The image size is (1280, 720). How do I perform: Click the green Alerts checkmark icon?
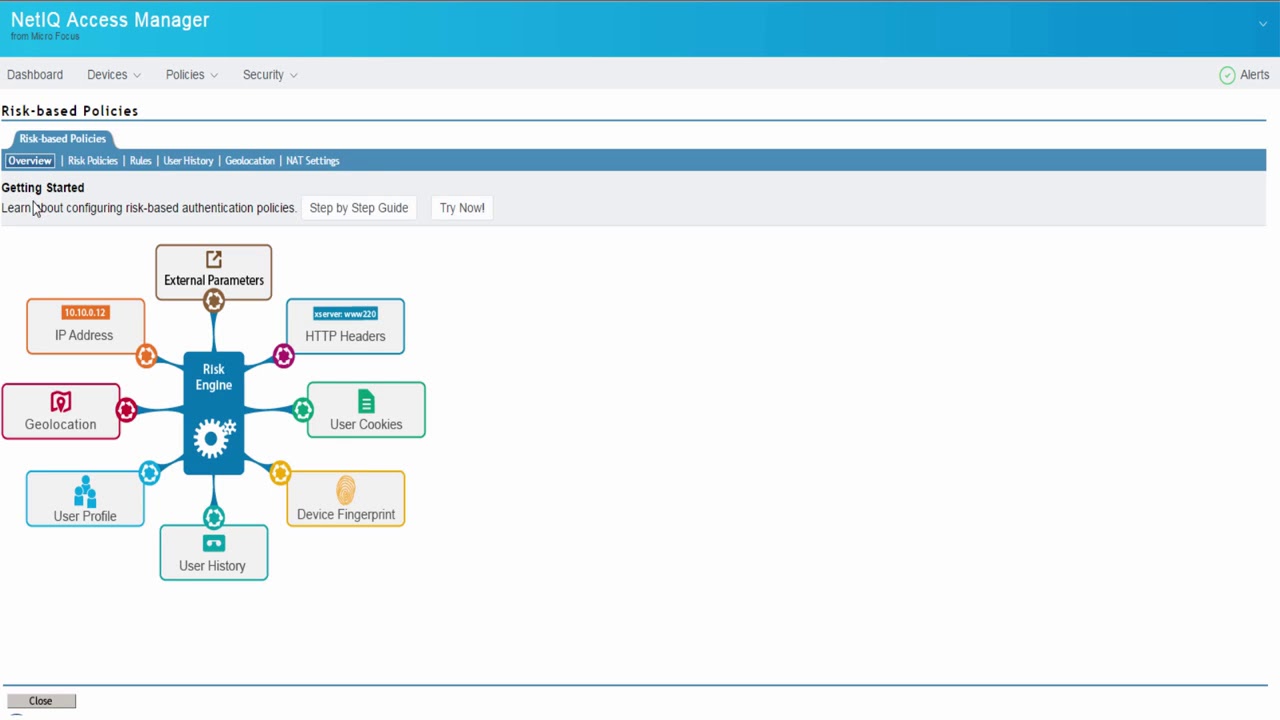(1227, 75)
